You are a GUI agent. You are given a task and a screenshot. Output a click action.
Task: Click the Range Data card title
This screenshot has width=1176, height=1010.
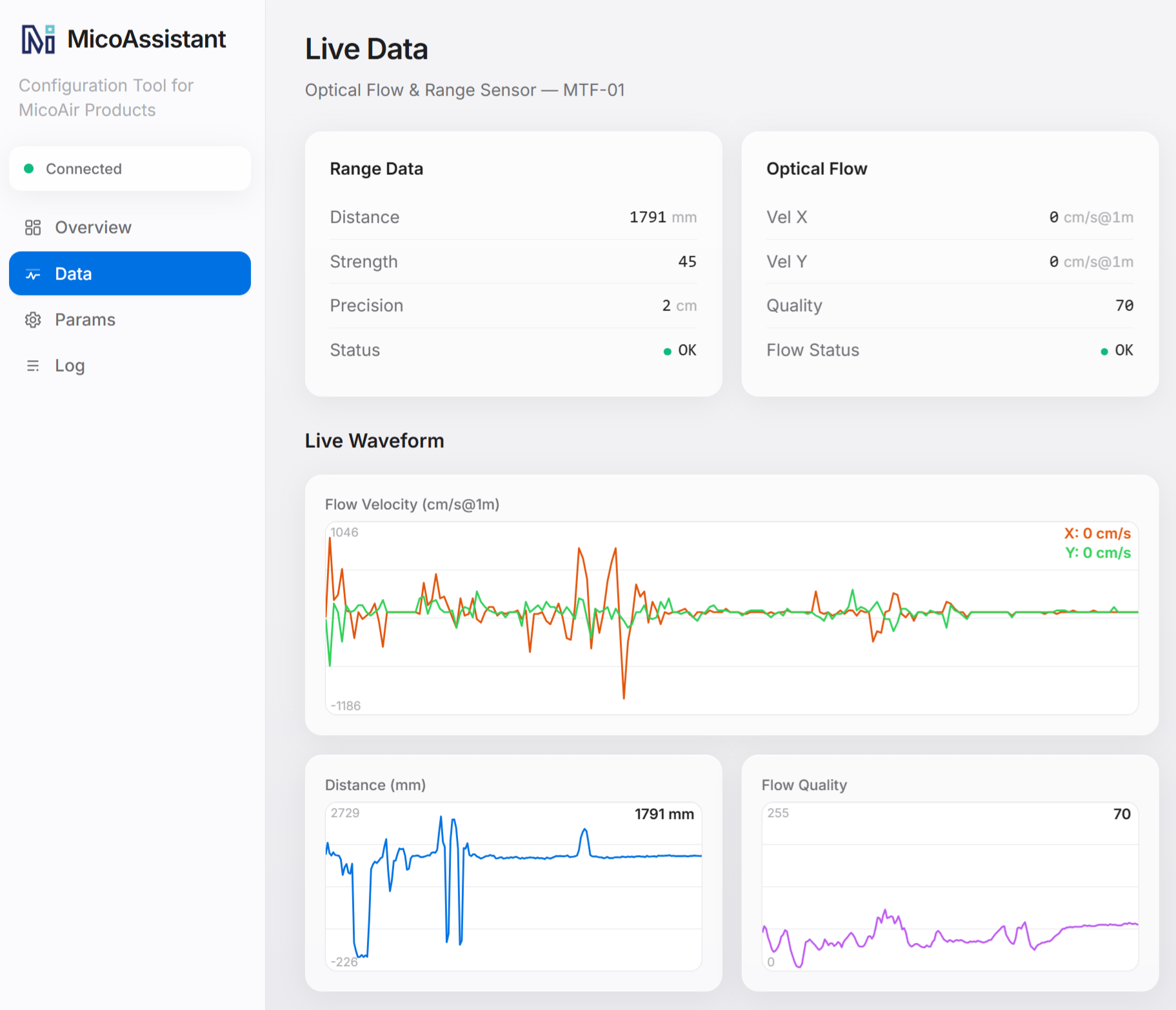(x=377, y=168)
